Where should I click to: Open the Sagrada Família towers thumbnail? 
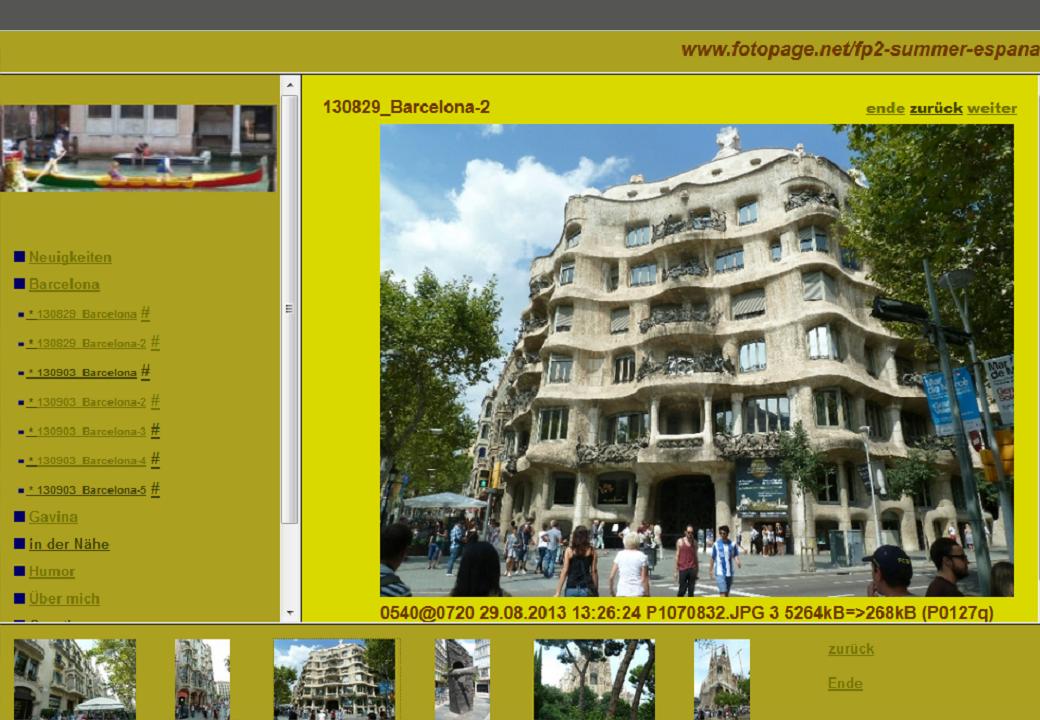pos(722,679)
